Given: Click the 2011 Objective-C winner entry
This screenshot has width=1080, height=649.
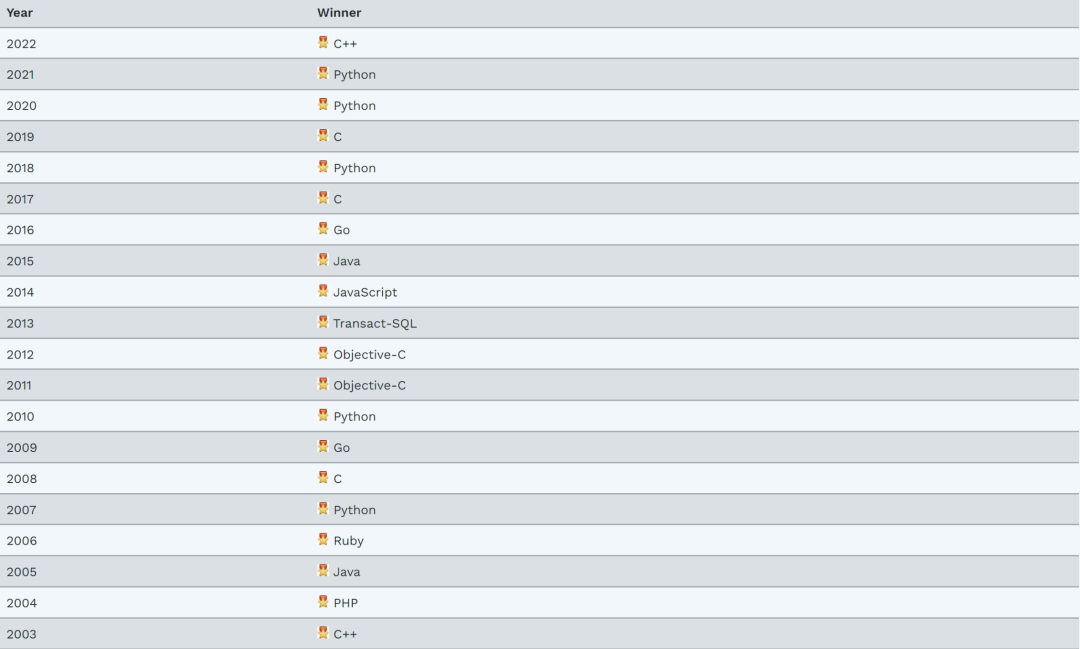Looking at the screenshot, I should pyautogui.click(x=369, y=385).
